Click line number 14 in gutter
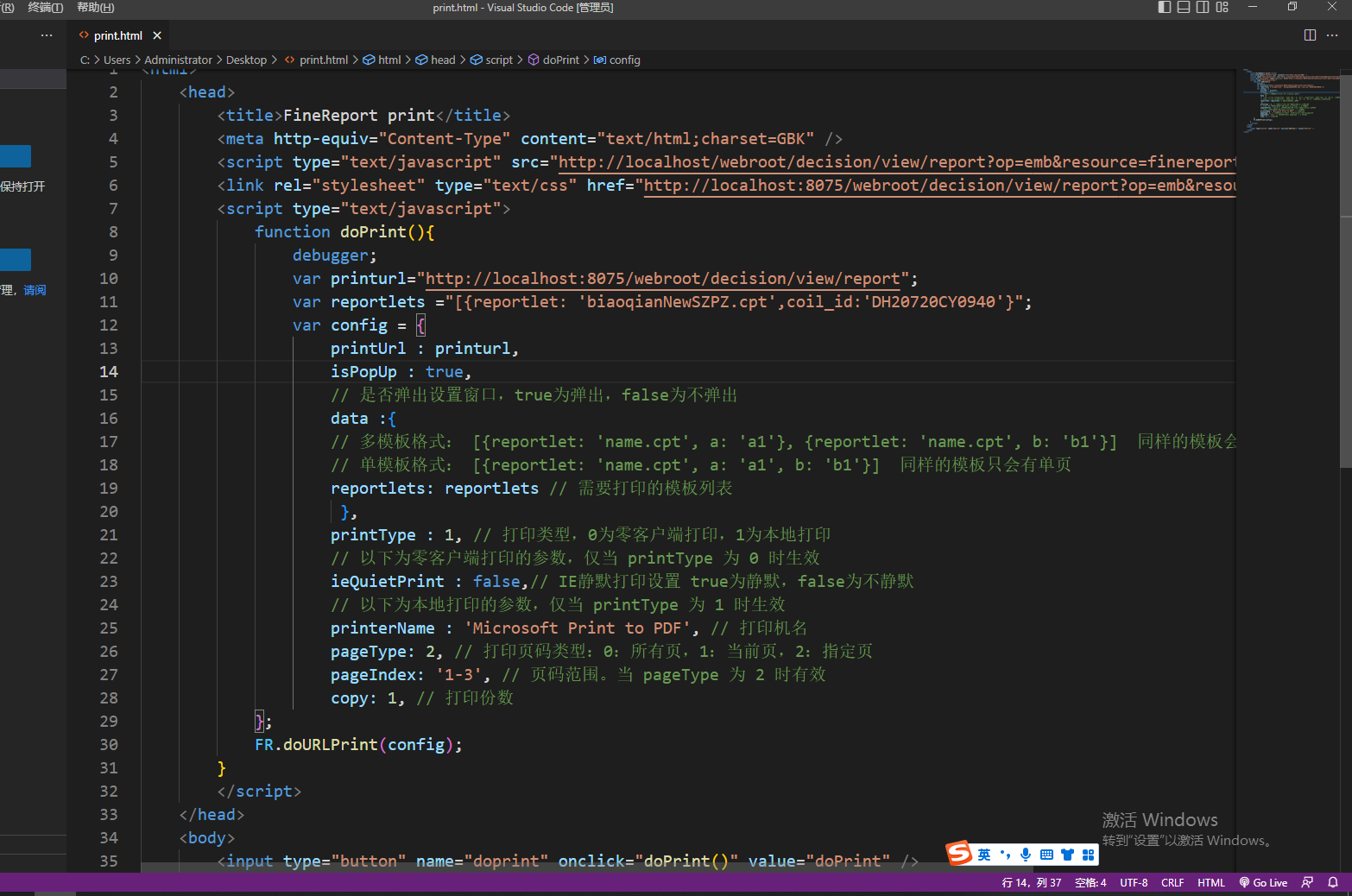1352x896 pixels. [x=109, y=372]
